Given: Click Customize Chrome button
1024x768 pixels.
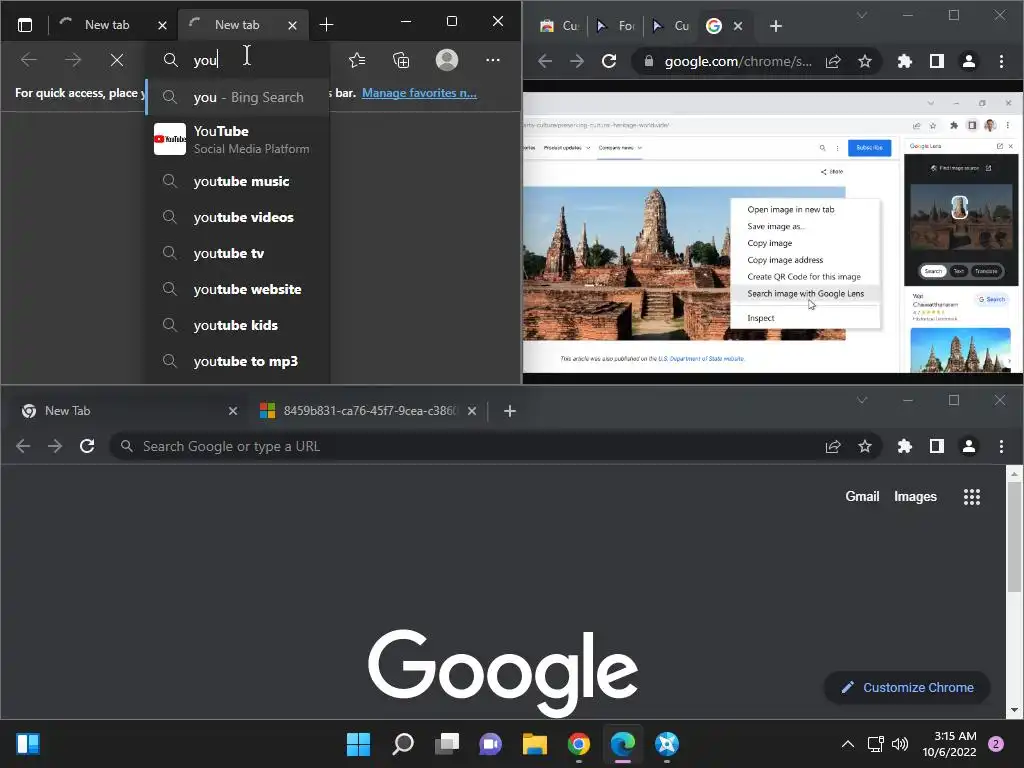Looking at the screenshot, I should click(908, 688).
